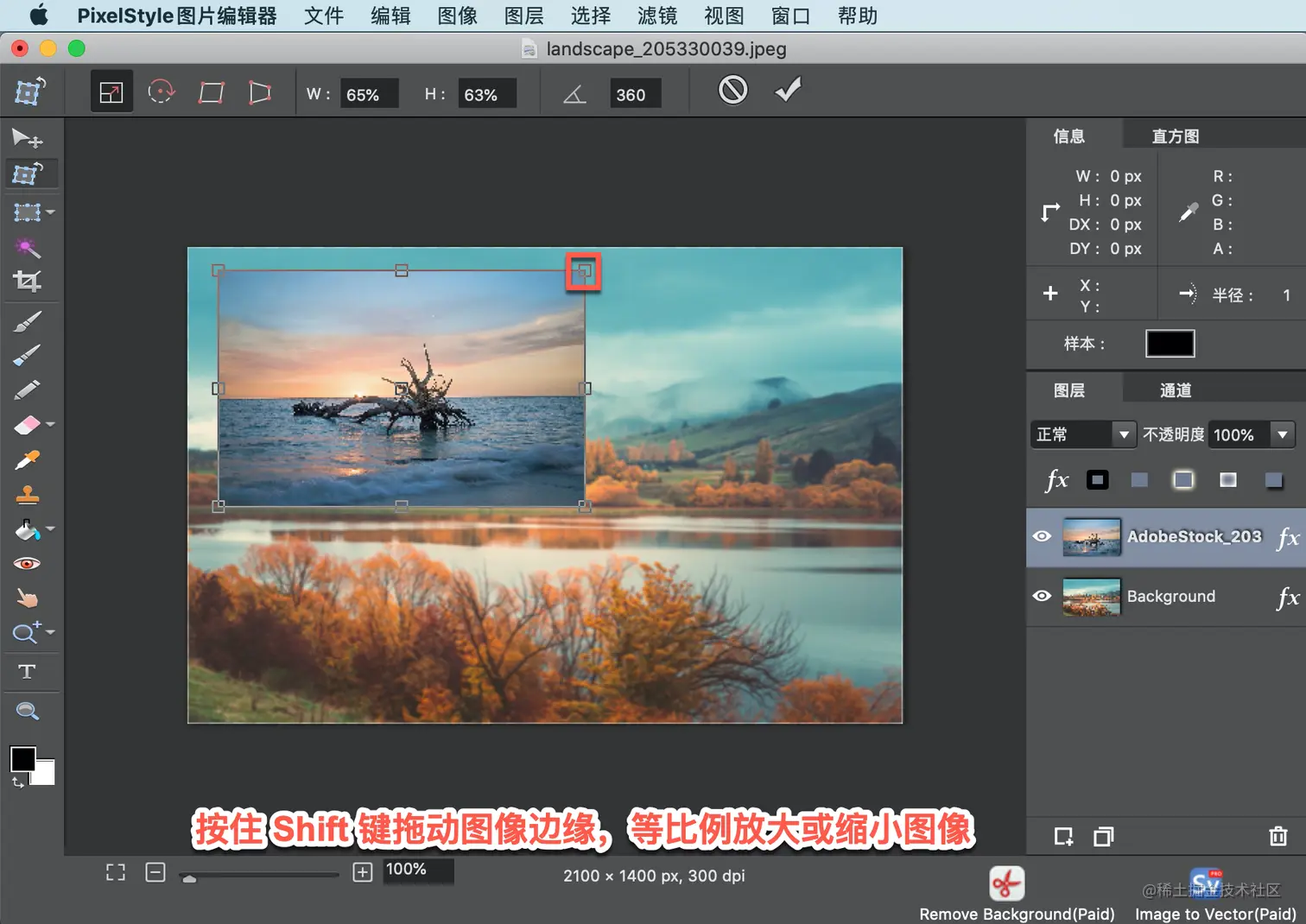
Task: Cancel the transform with the prohibit icon
Action: coord(732,90)
